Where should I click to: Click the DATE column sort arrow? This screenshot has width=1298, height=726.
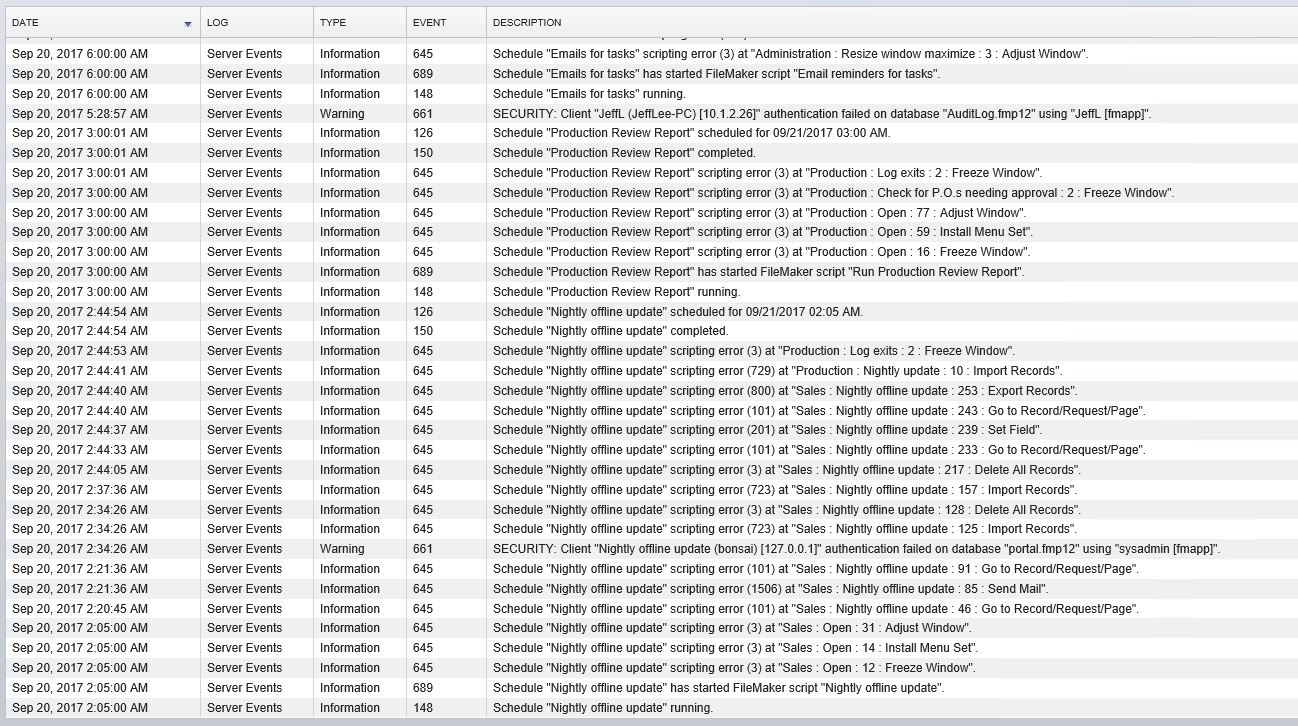click(x=187, y=23)
